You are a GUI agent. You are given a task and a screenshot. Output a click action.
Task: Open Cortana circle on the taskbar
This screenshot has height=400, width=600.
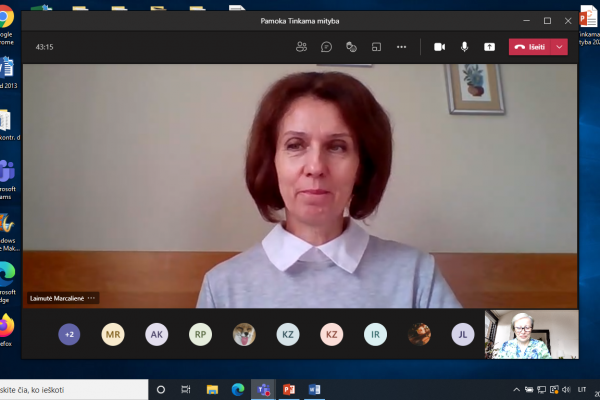161,390
